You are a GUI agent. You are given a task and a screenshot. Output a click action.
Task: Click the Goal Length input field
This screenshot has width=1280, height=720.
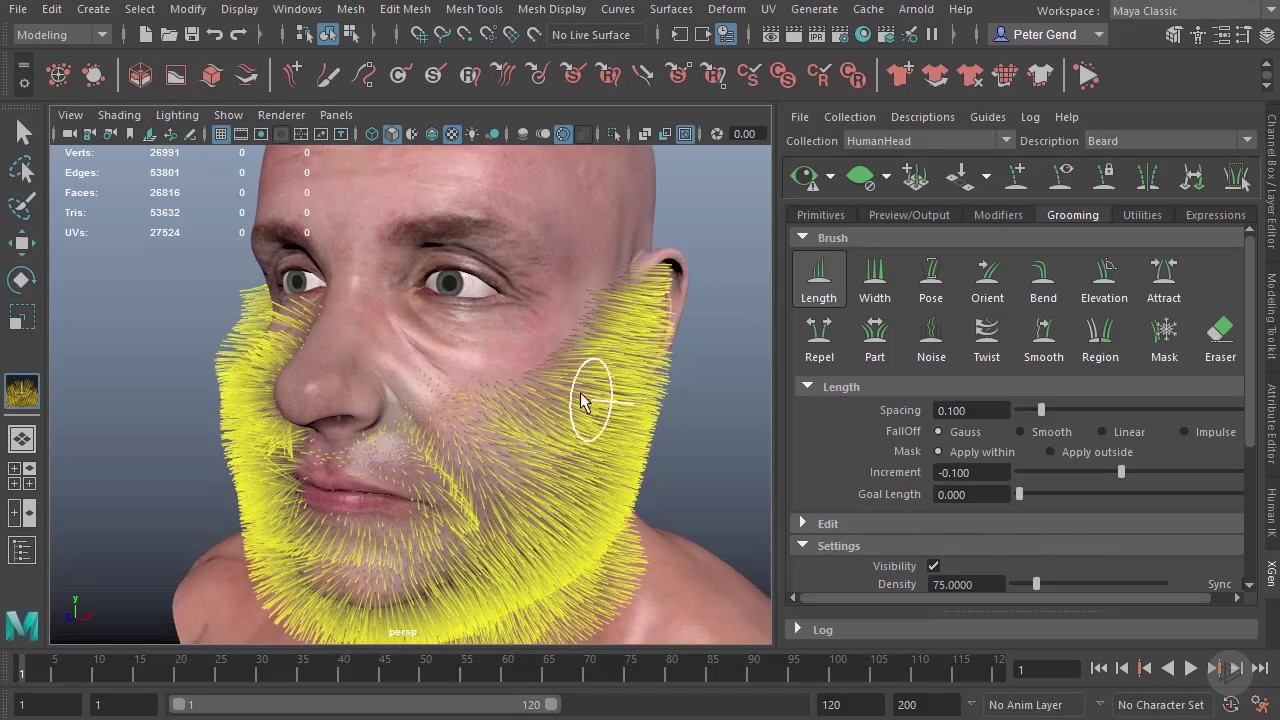(971, 495)
